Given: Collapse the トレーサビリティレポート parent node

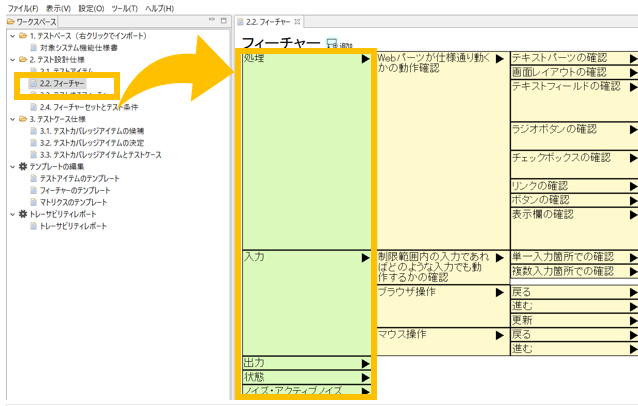Looking at the screenshot, I should pos(13,214).
